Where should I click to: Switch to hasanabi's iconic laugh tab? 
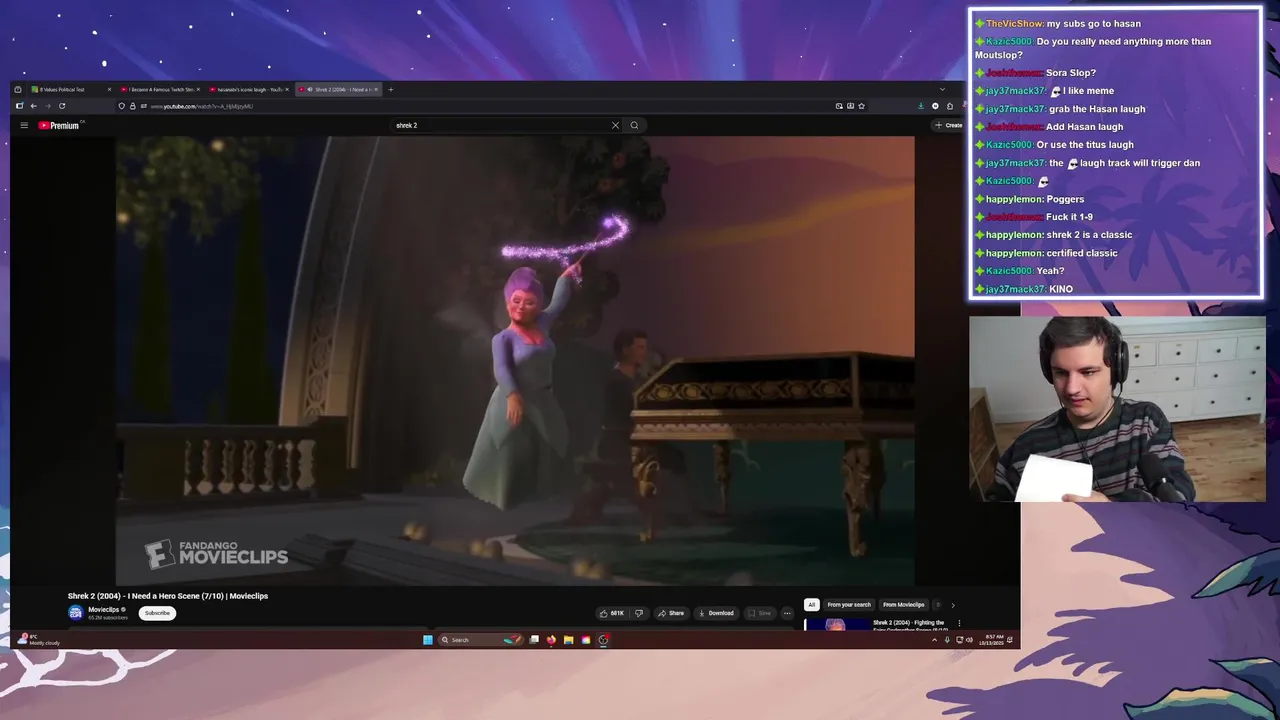pos(247,89)
